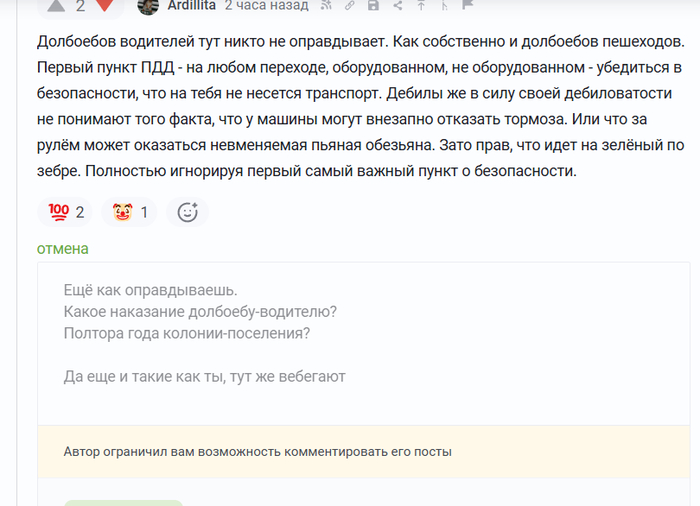Share the comment using share icon

[397, 5]
